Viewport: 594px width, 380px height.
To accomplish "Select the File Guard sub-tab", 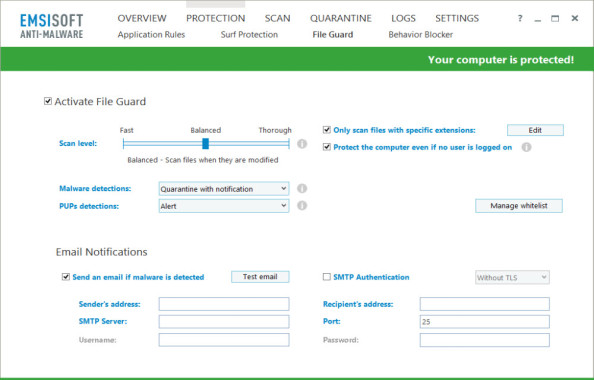I will (333, 34).
